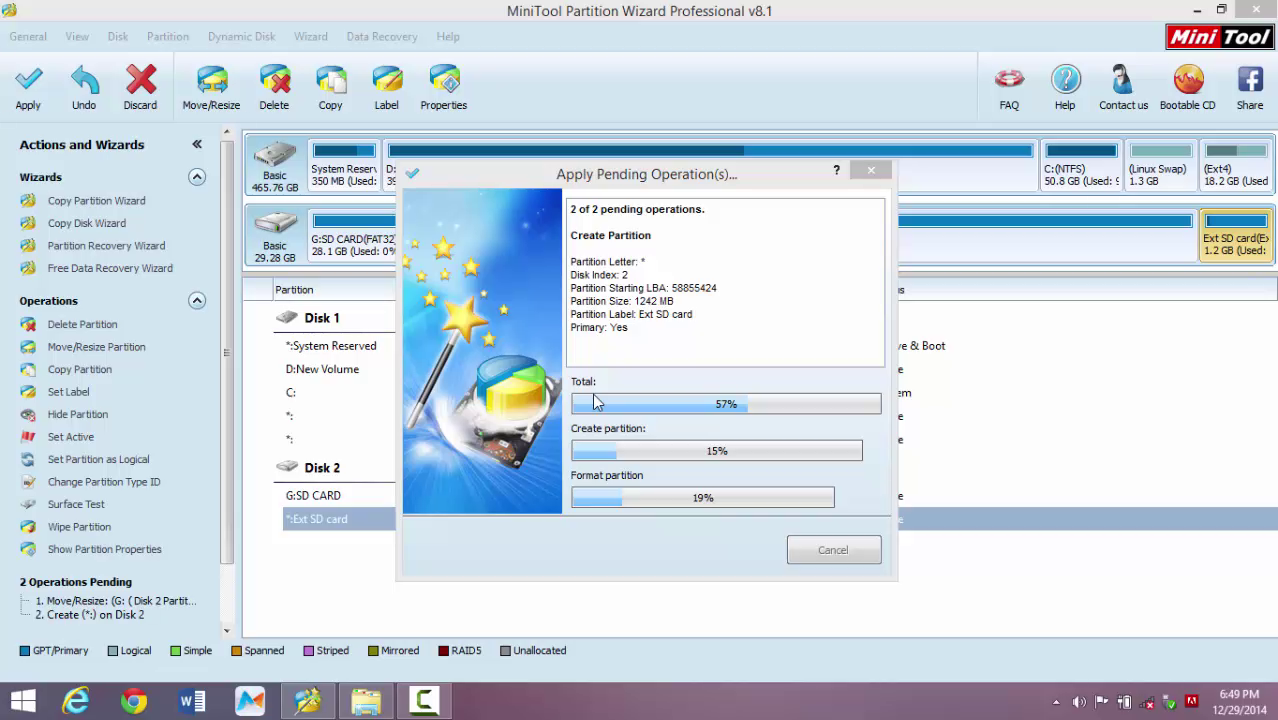Select *:System Reserved row in list
Viewport: 1278px width, 720px height.
[x=331, y=346]
